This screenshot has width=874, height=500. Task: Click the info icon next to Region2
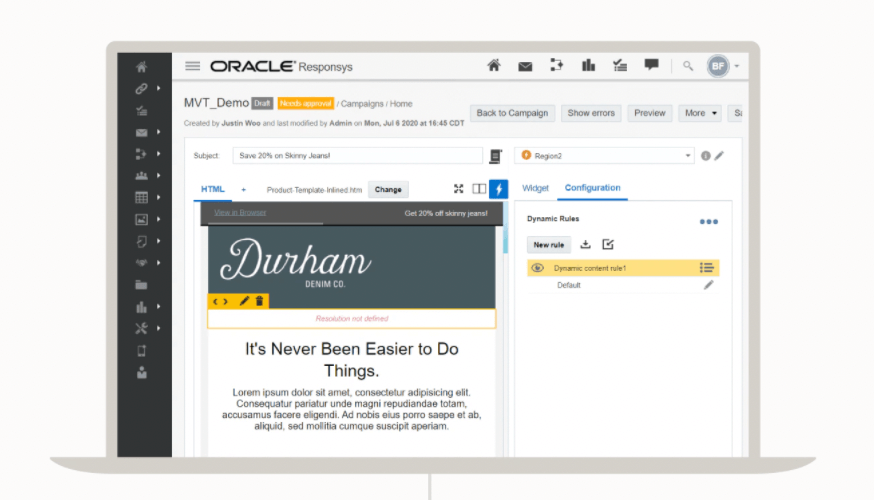[x=706, y=156]
